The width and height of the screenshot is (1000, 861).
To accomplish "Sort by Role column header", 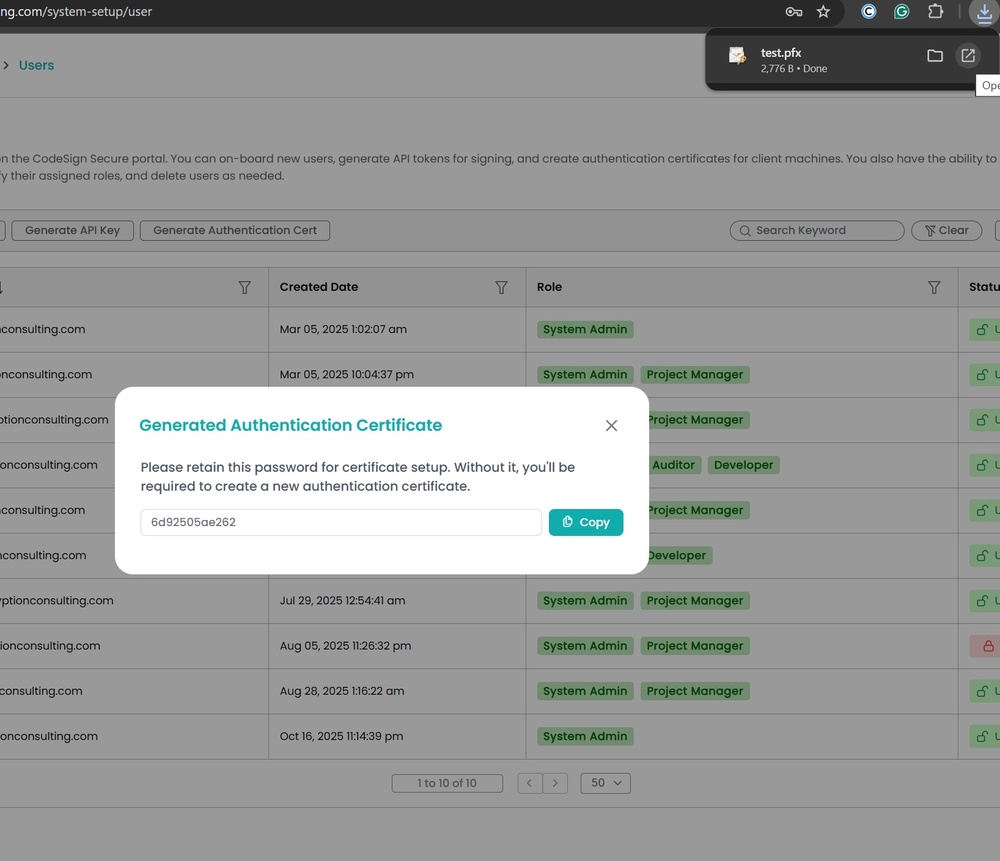I will click(549, 287).
